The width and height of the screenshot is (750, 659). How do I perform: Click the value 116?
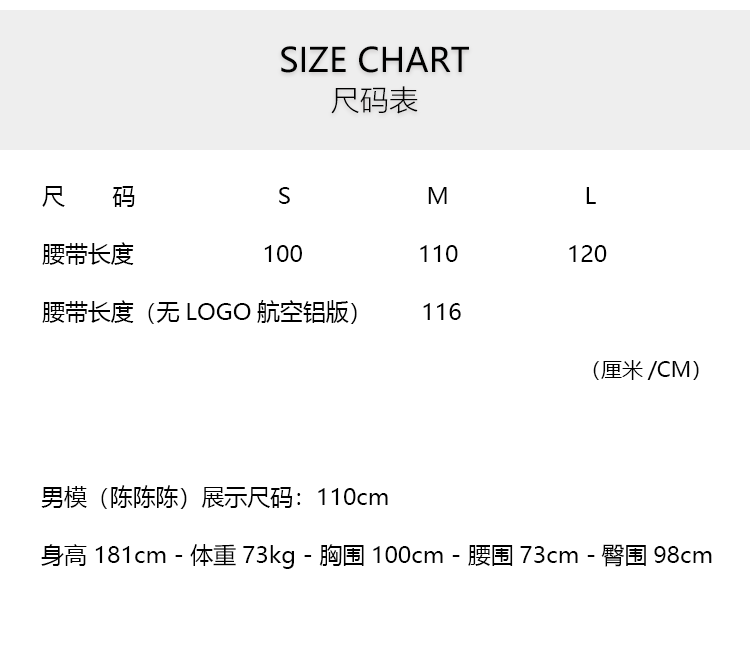coord(441,312)
